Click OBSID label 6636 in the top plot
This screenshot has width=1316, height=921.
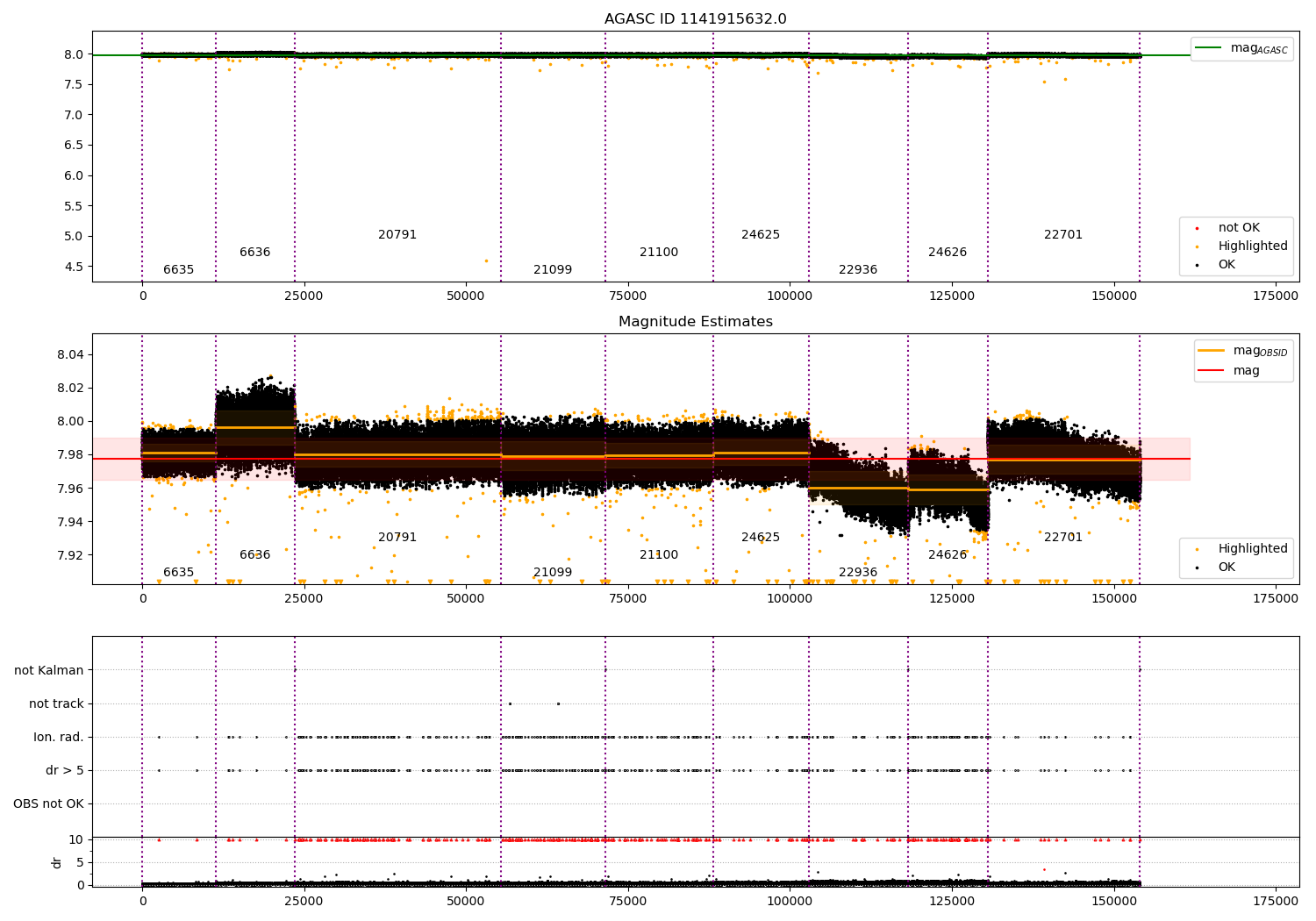click(254, 253)
